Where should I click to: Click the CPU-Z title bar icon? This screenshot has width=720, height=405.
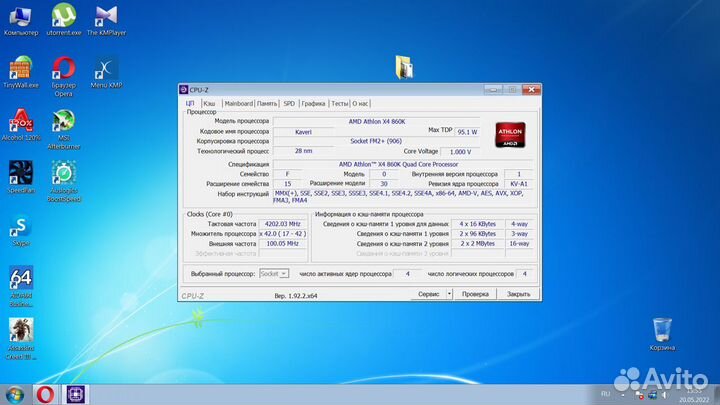(184, 90)
